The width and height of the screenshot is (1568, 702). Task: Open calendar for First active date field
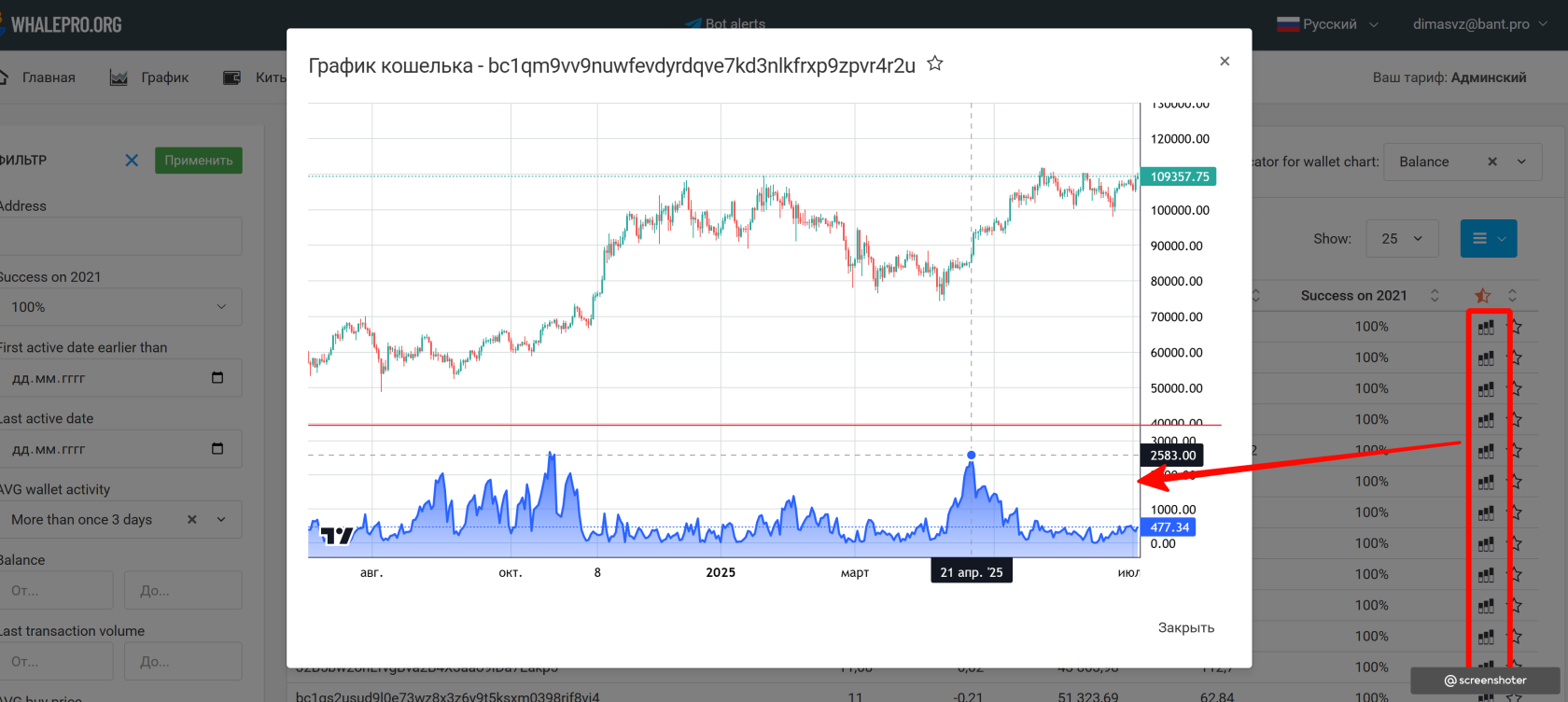tap(217, 378)
